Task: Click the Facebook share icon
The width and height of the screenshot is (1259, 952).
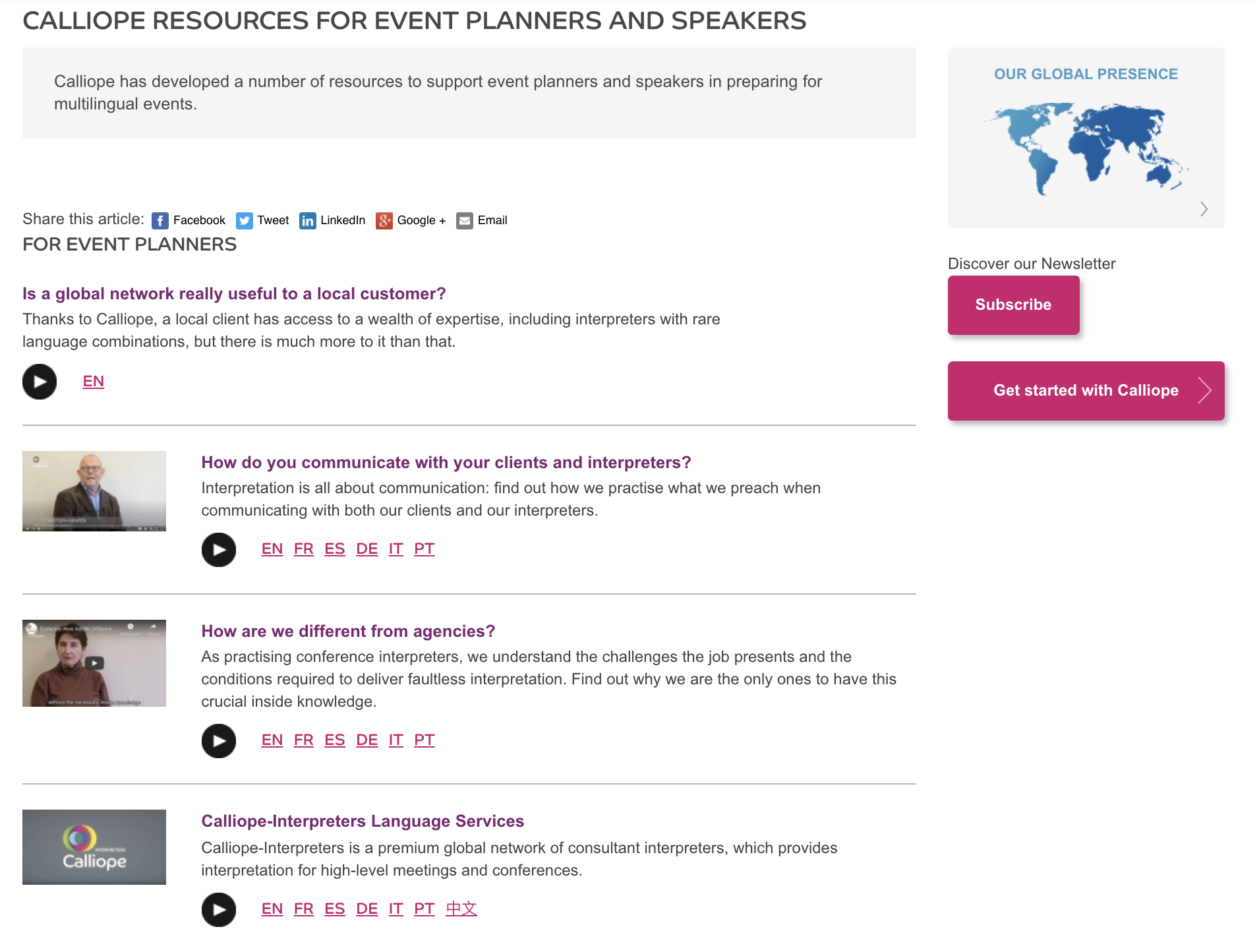Action: [160, 220]
